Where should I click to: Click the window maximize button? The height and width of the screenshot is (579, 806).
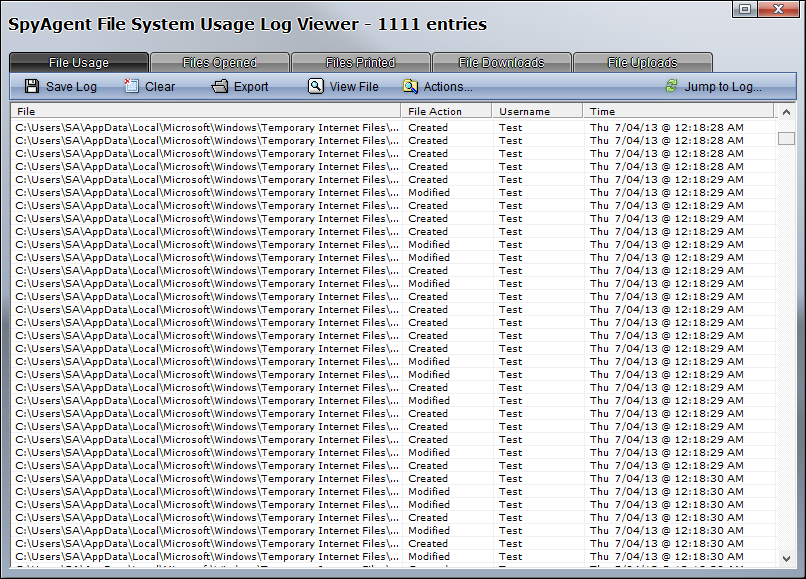[745, 9]
